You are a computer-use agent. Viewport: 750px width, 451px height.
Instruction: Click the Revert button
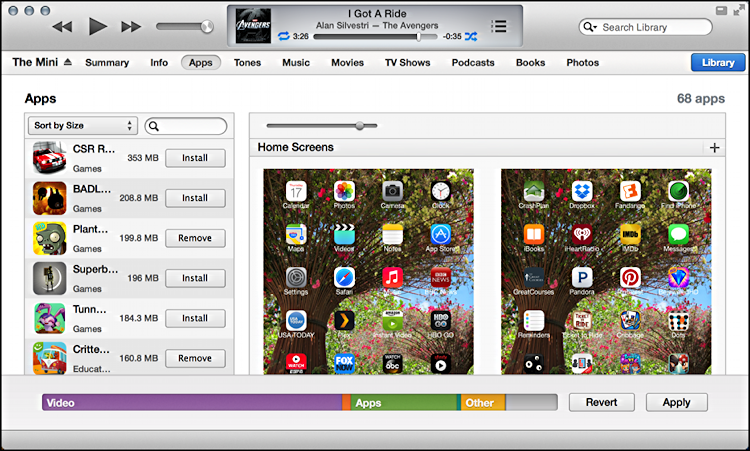(602, 402)
